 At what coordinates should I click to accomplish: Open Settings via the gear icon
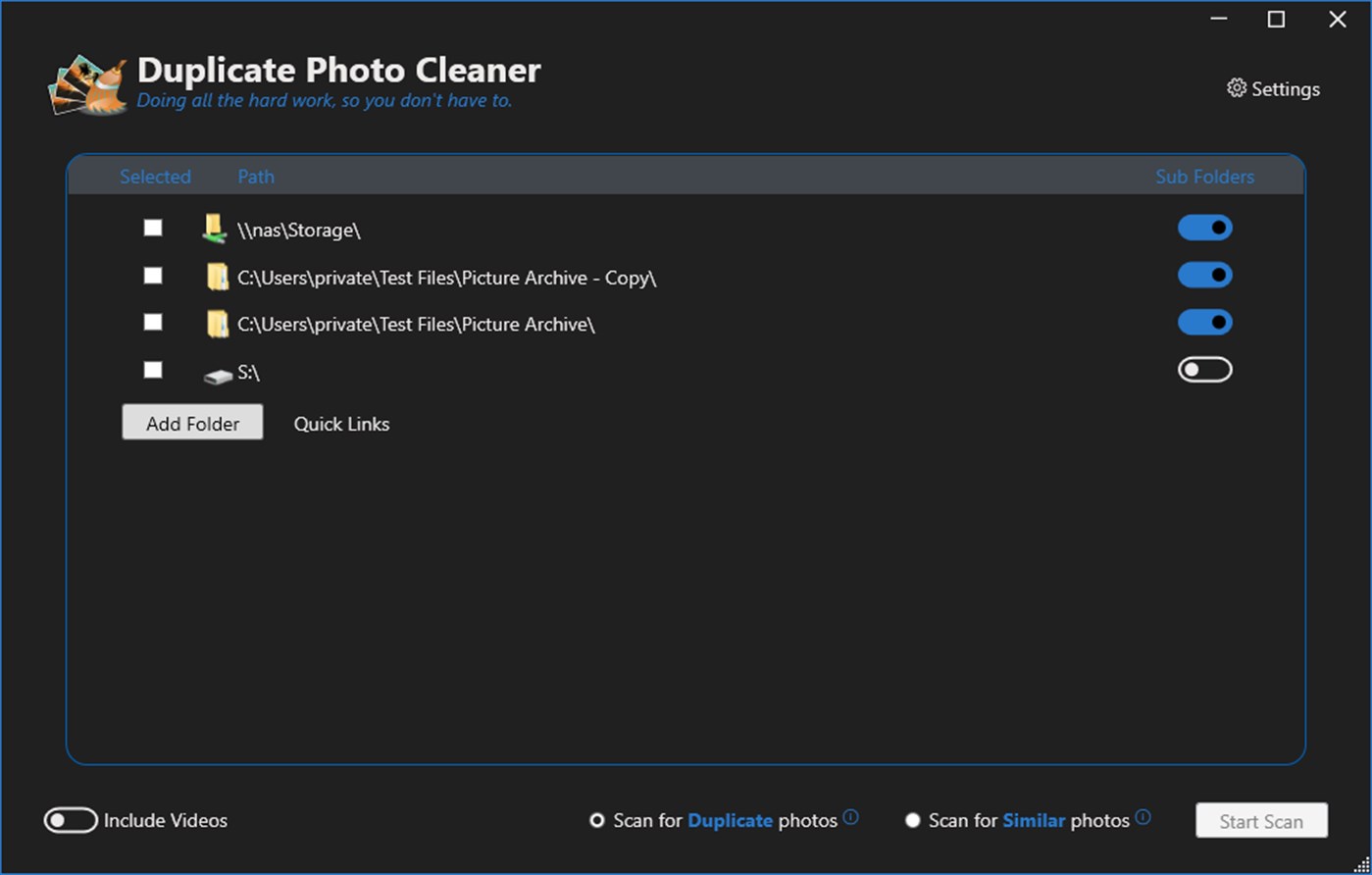pyautogui.click(x=1236, y=88)
